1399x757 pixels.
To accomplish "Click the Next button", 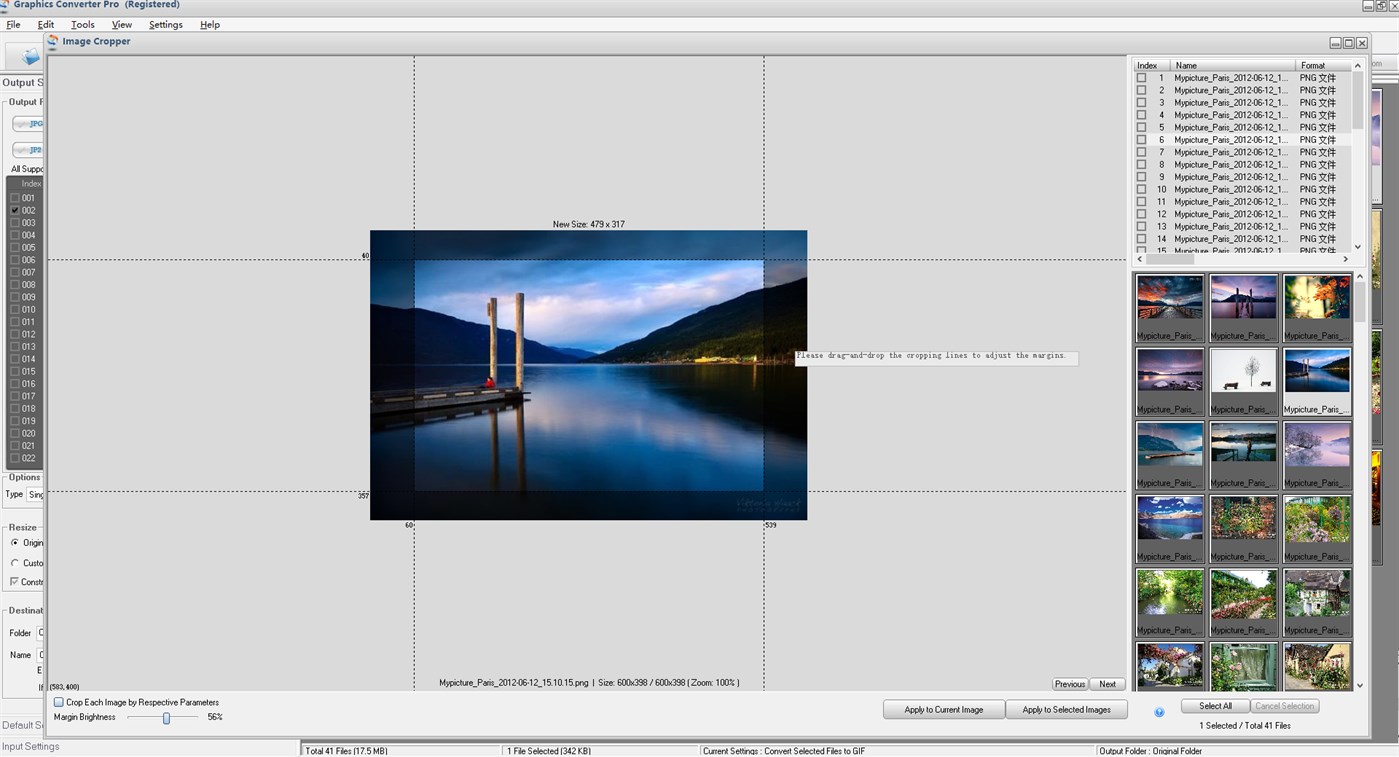I will [x=1106, y=684].
